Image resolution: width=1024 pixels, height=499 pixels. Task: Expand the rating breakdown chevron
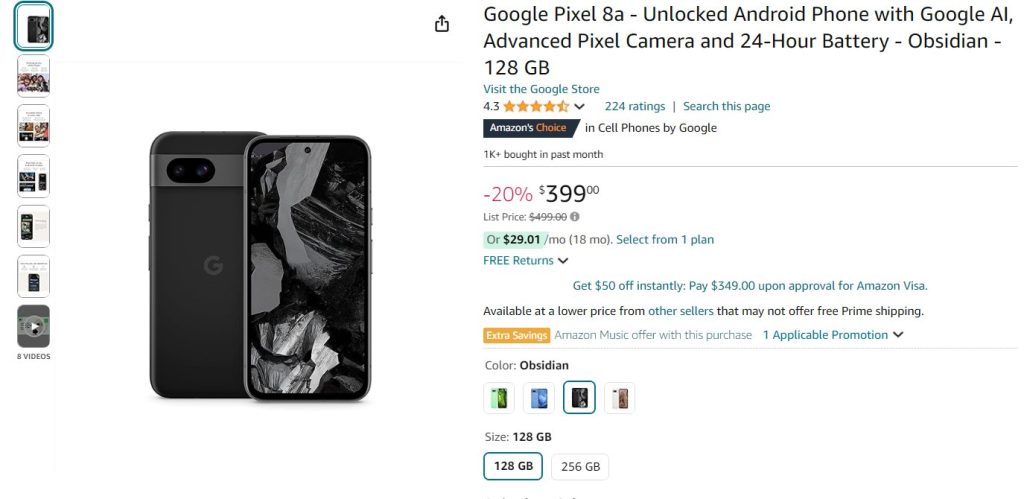[x=579, y=107]
